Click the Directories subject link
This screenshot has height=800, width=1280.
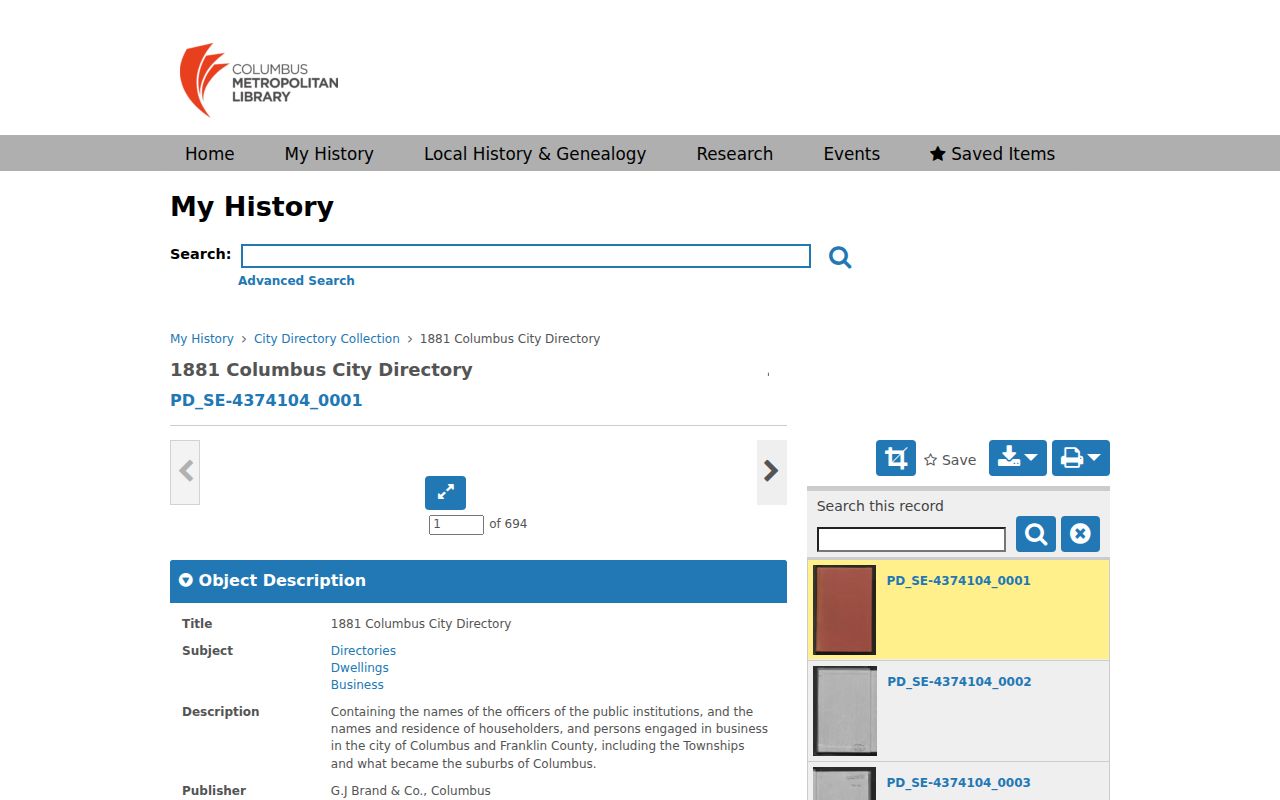(363, 651)
